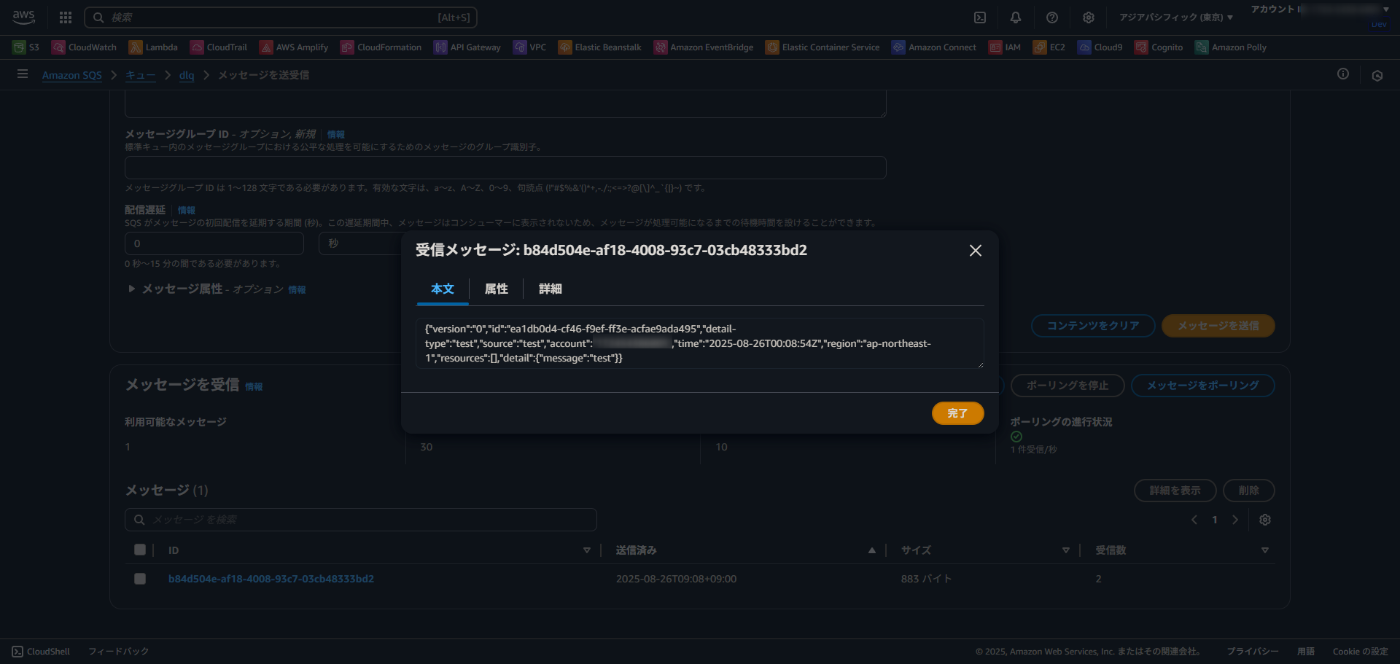
Task: Open Elastic Beanstalk favorite shortcut
Action: pos(600,47)
